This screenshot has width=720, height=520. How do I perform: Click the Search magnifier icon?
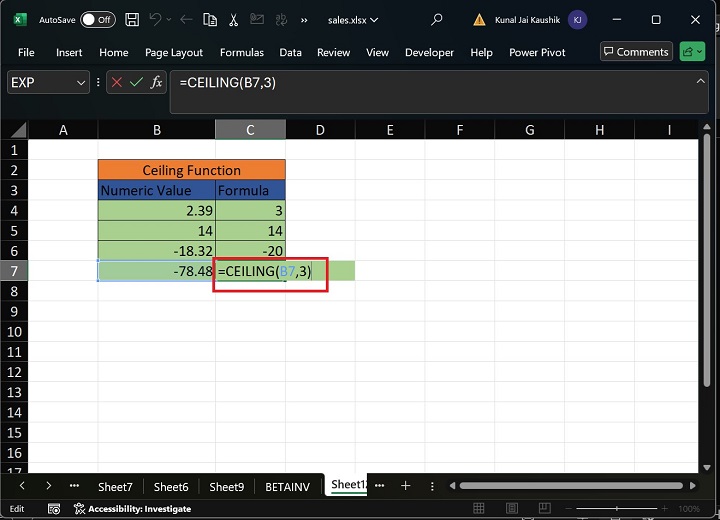437,19
